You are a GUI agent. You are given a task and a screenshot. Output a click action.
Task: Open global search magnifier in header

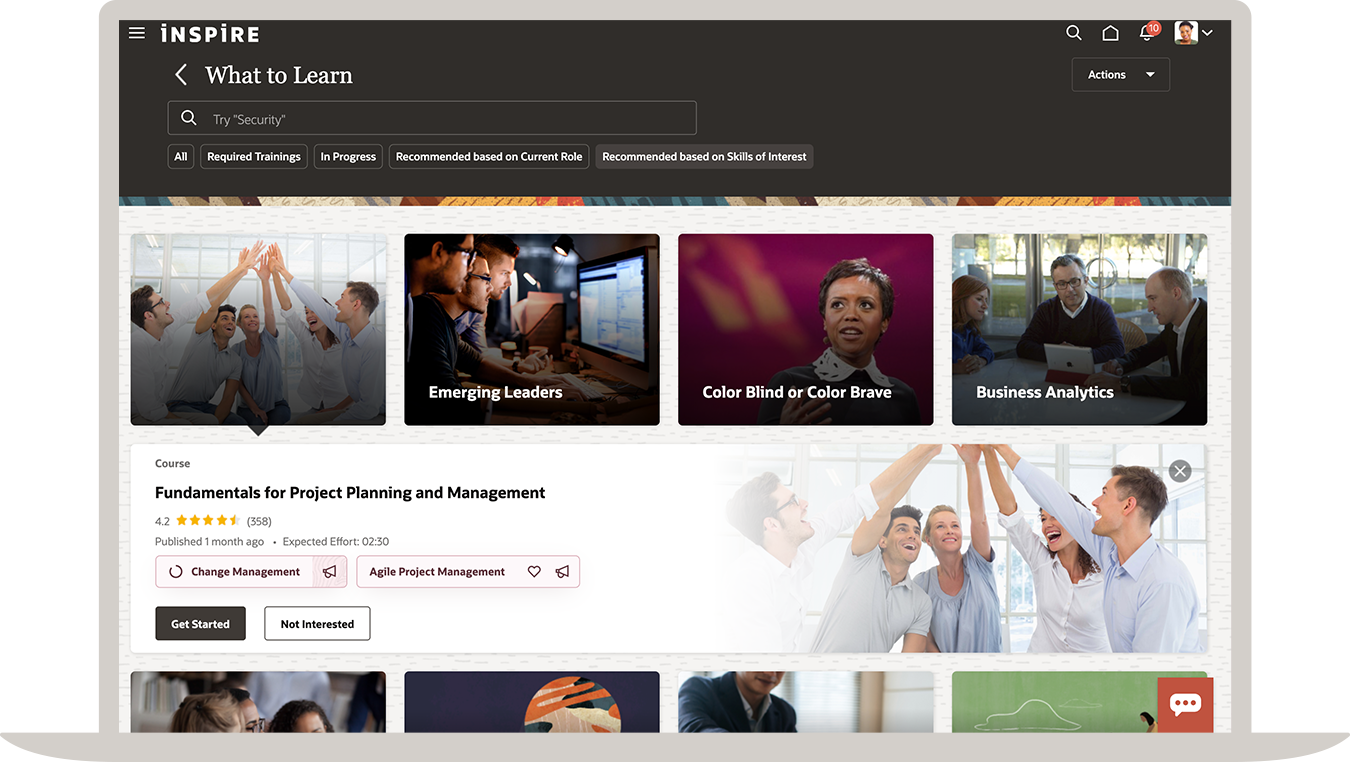[x=1074, y=33]
